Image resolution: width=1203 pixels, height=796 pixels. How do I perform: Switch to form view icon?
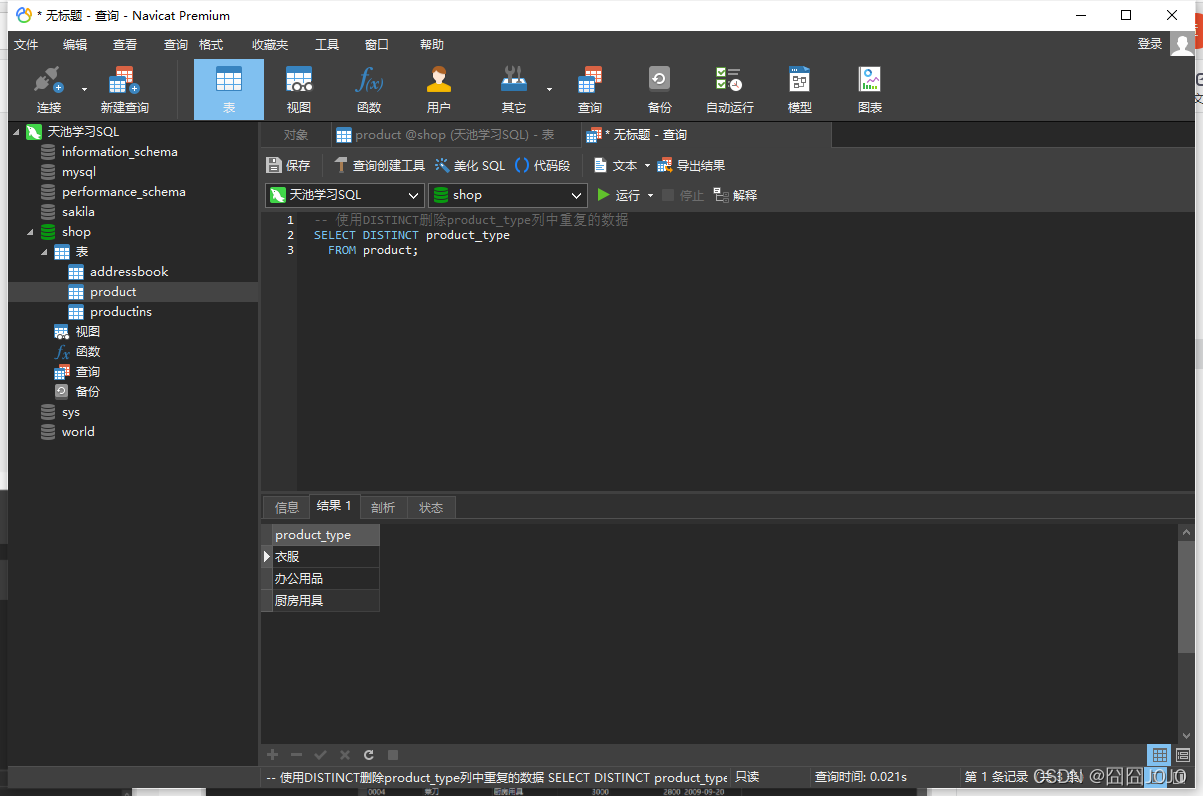(x=1183, y=755)
